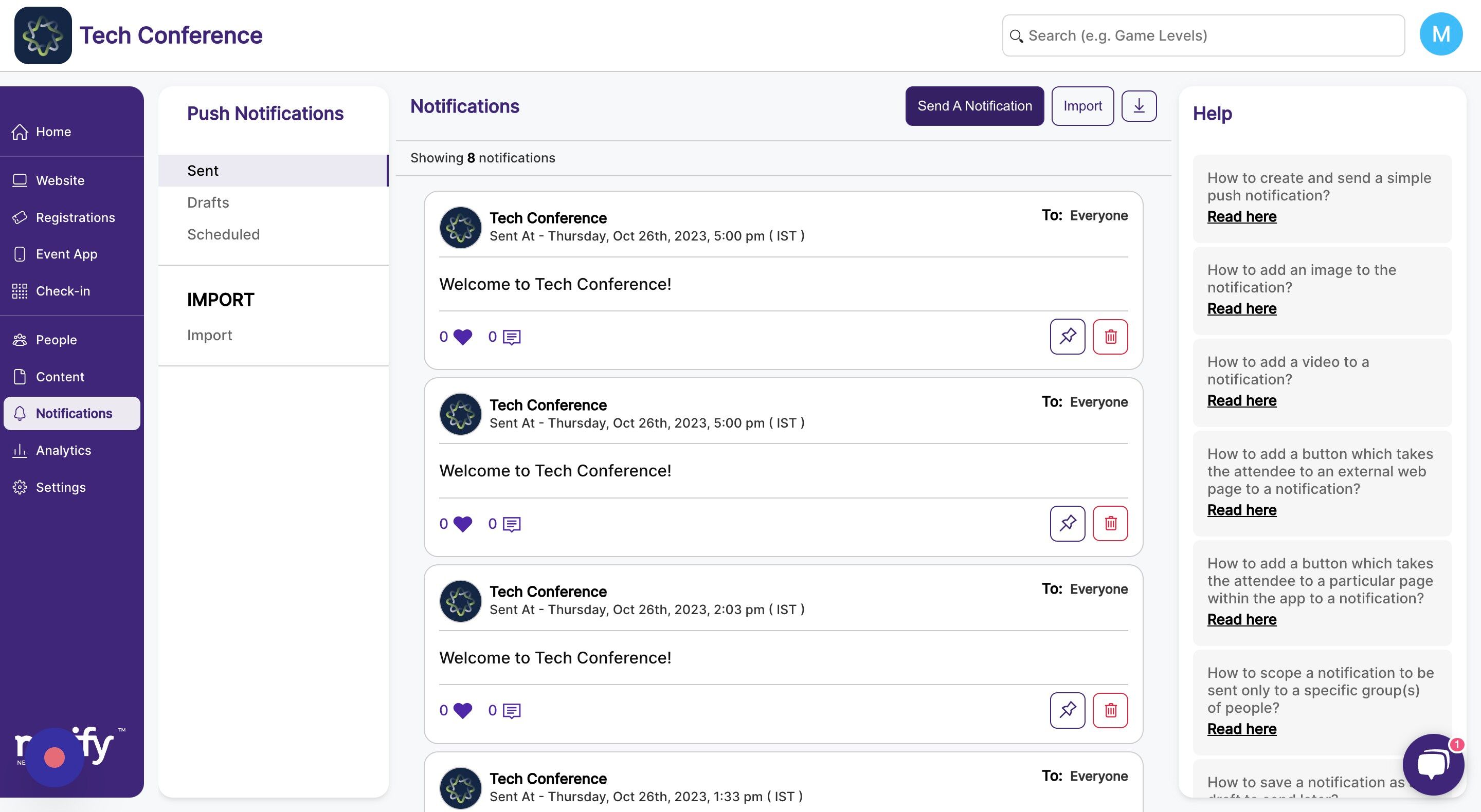Open the user profile avatar M

[x=1440, y=34]
